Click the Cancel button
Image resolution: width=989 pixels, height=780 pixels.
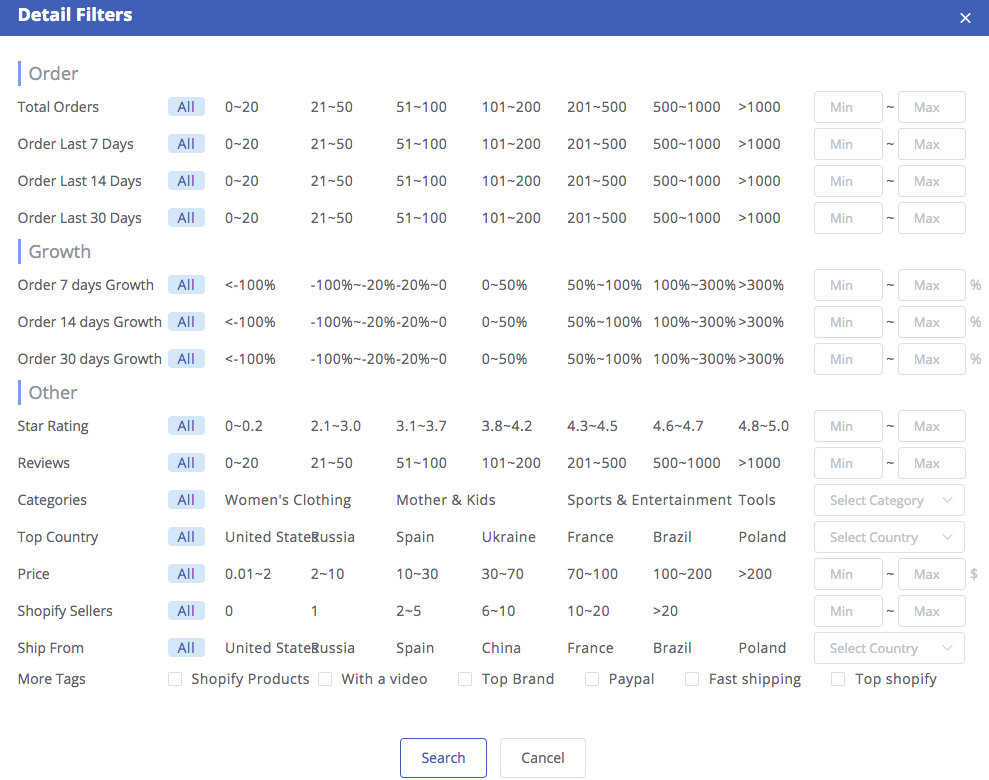(543, 758)
